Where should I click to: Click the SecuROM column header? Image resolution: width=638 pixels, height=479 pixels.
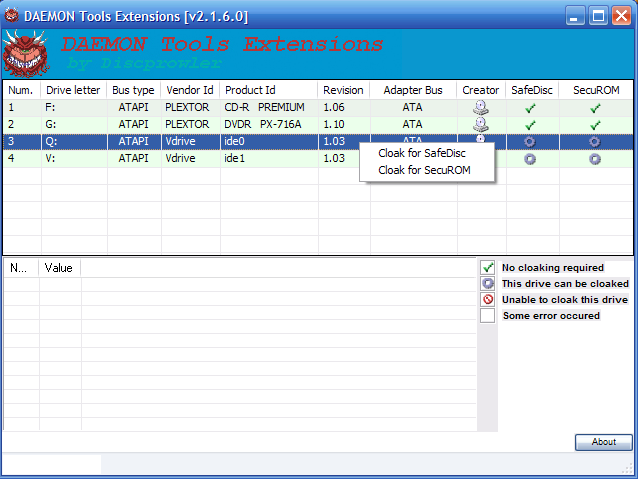tap(596, 90)
